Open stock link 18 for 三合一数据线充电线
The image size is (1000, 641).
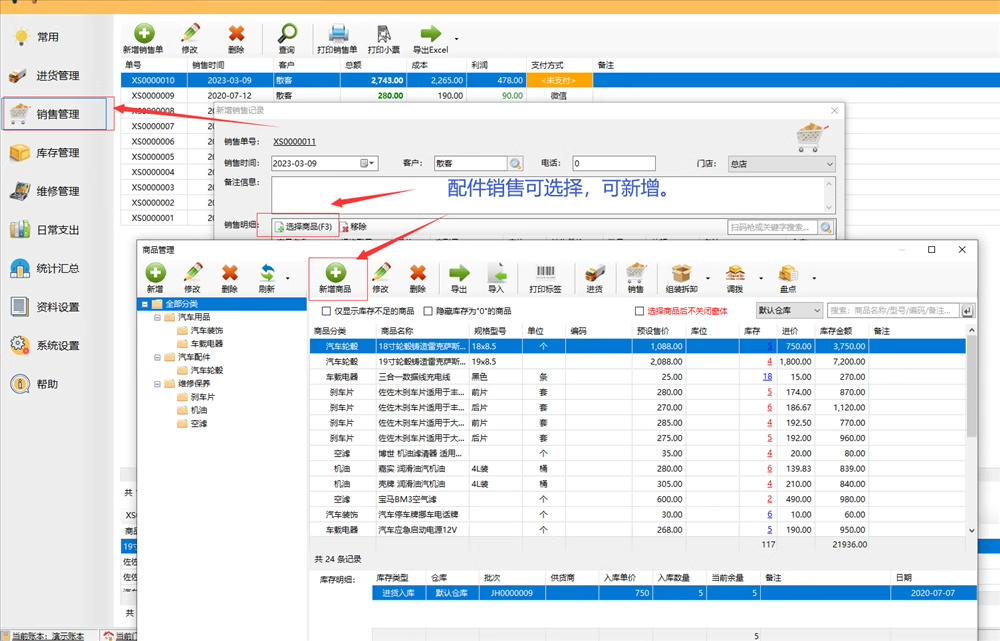coord(767,377)
